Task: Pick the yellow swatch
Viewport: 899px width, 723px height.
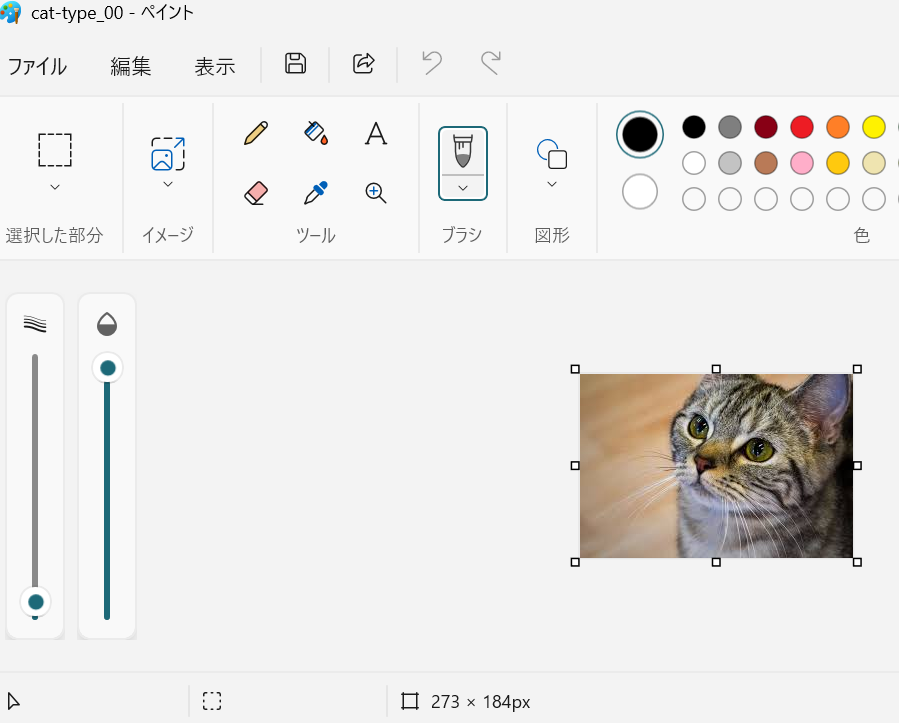Action: pos(874,127)
